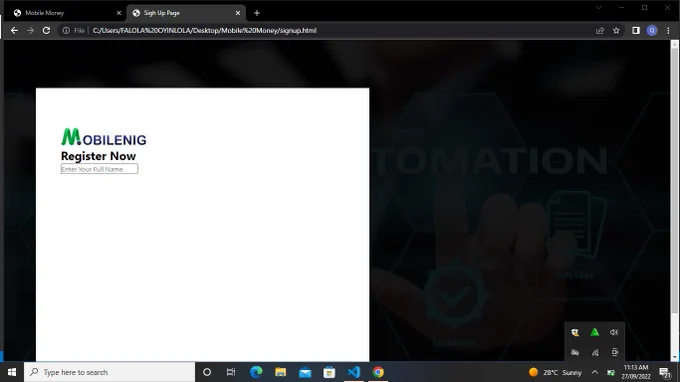This screenshot has height=382, width=680.
Task: Click the Register Now heading
Action: [98, 156]
